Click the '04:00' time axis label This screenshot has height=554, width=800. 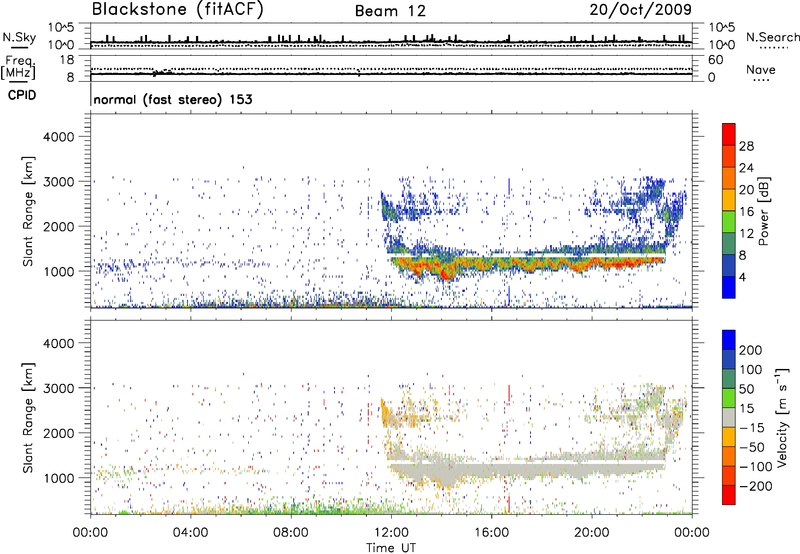point(190,533)
